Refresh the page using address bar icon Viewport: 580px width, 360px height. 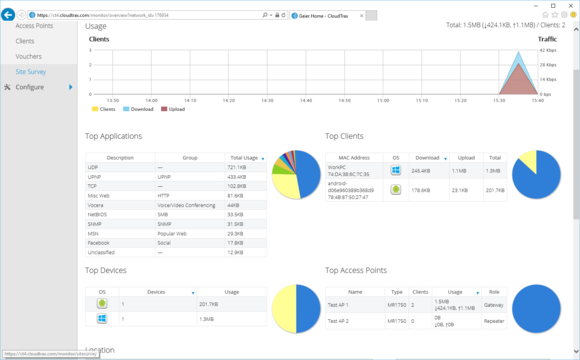click(x=283, y=15)
